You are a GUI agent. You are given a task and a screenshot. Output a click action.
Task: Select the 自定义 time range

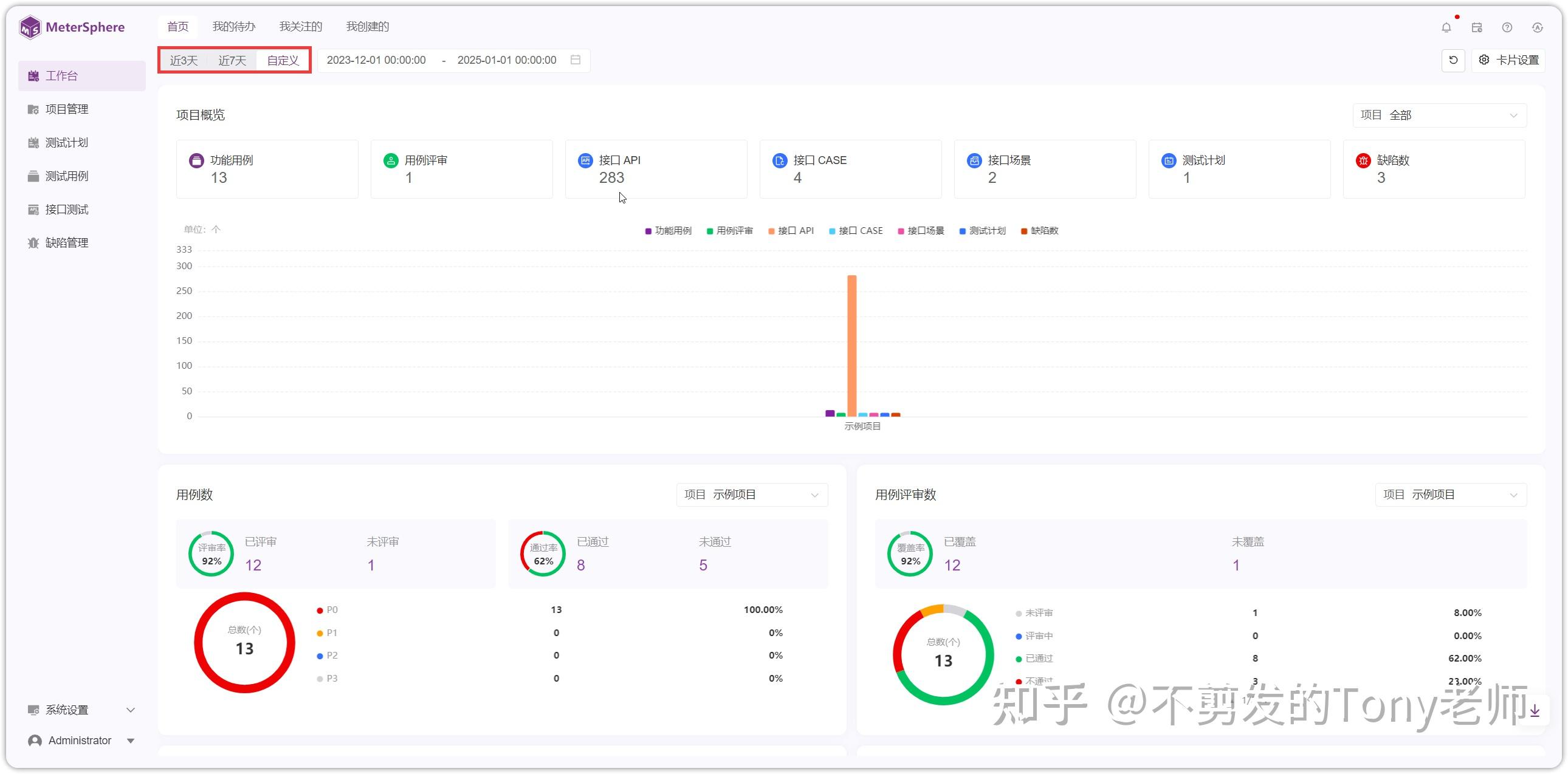click(283, 60)
